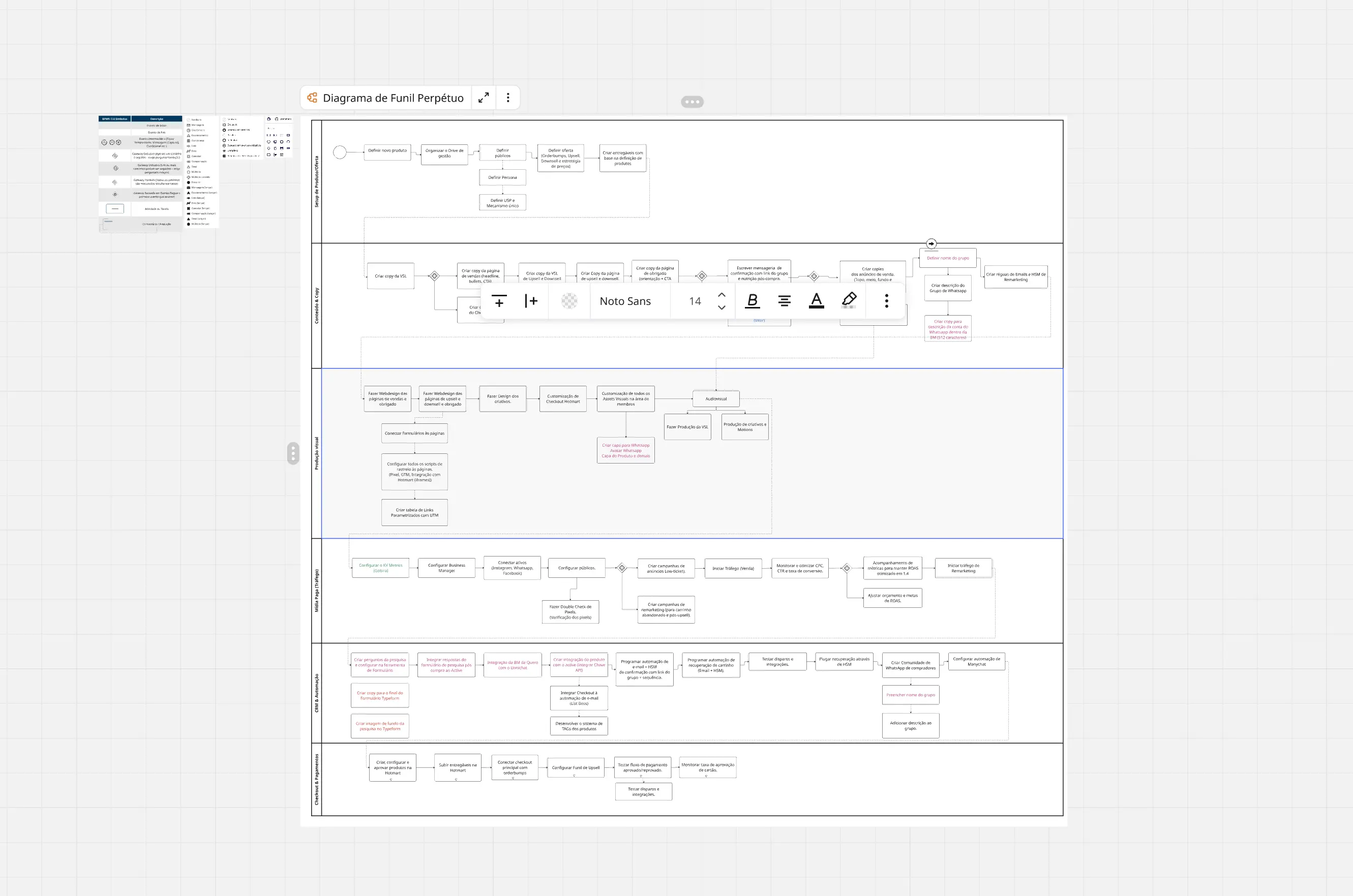Open the transparent fill color picker
1353x896 pixels.
click(569, 301)
